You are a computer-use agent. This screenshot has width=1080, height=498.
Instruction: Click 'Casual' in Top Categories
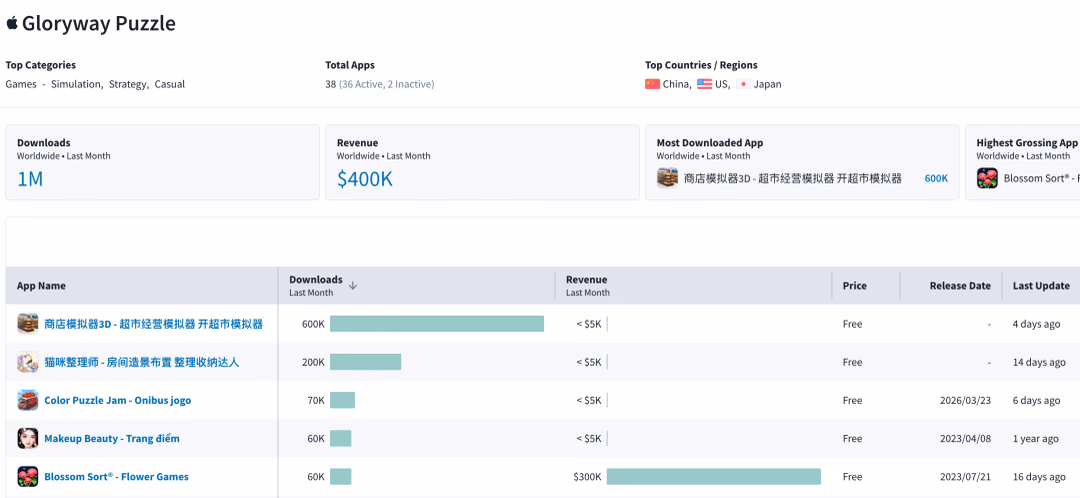(169, 84)
